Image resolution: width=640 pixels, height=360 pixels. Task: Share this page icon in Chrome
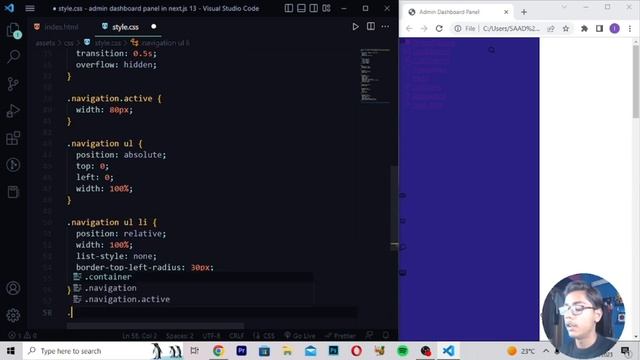[x=551, y=29]
